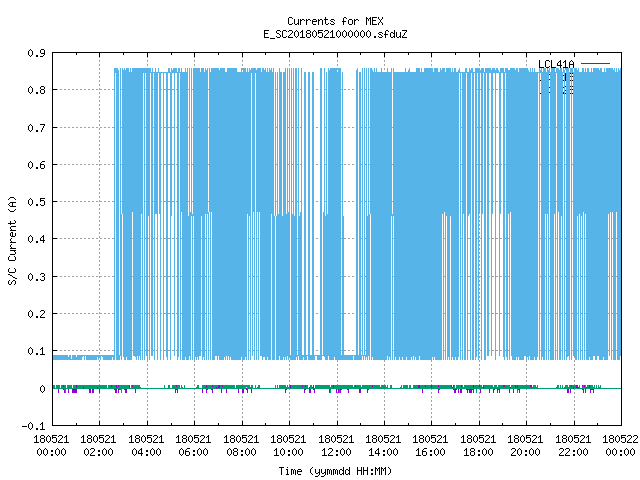Click the "Time (yymmdd HH:MM)" x-axis label
Screen dimensions: 640x480
click(x=335, y=471)
